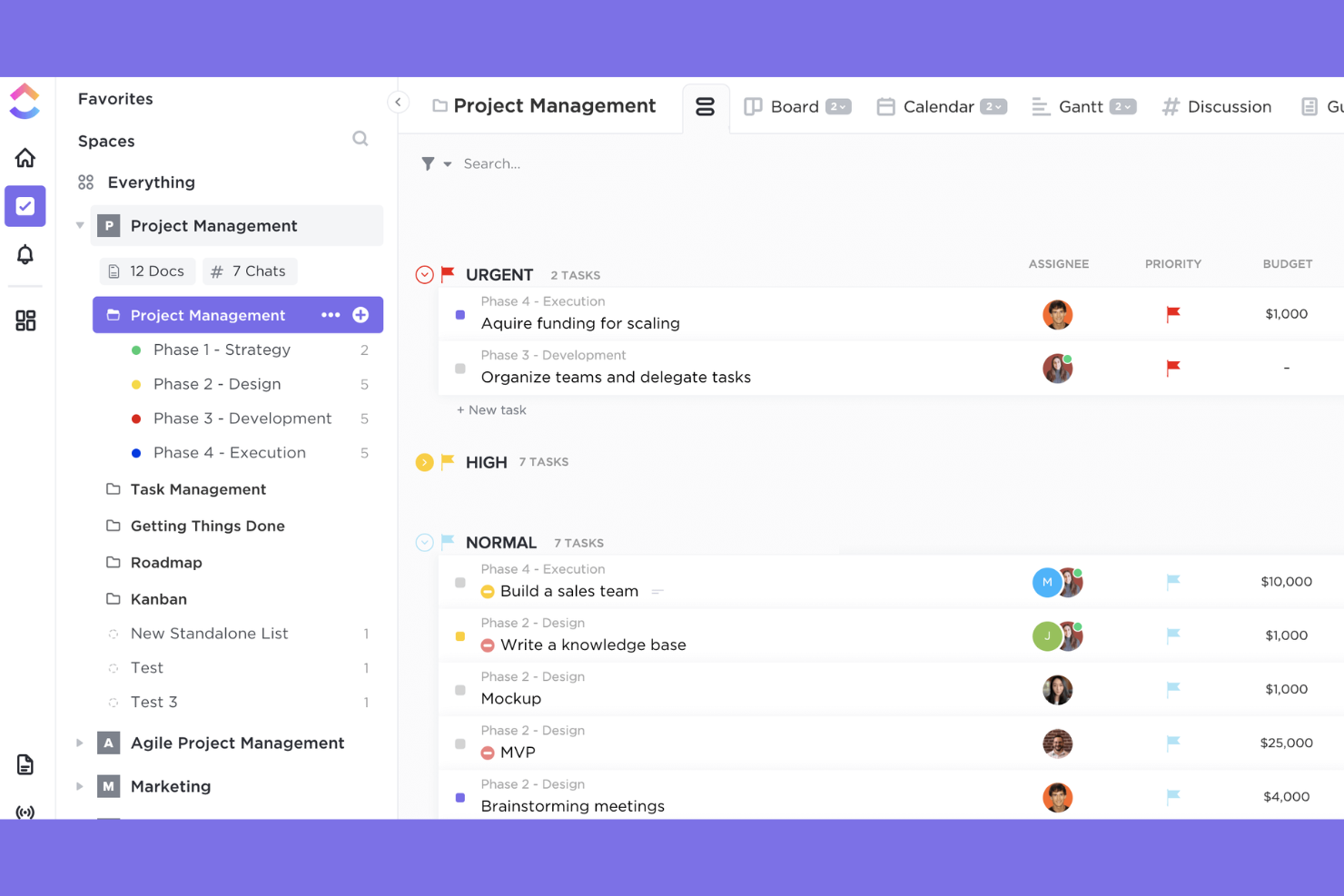Click priority flag on Mockup row
The height and width of the screenshot is (896, 1344).
point(1173,689)
